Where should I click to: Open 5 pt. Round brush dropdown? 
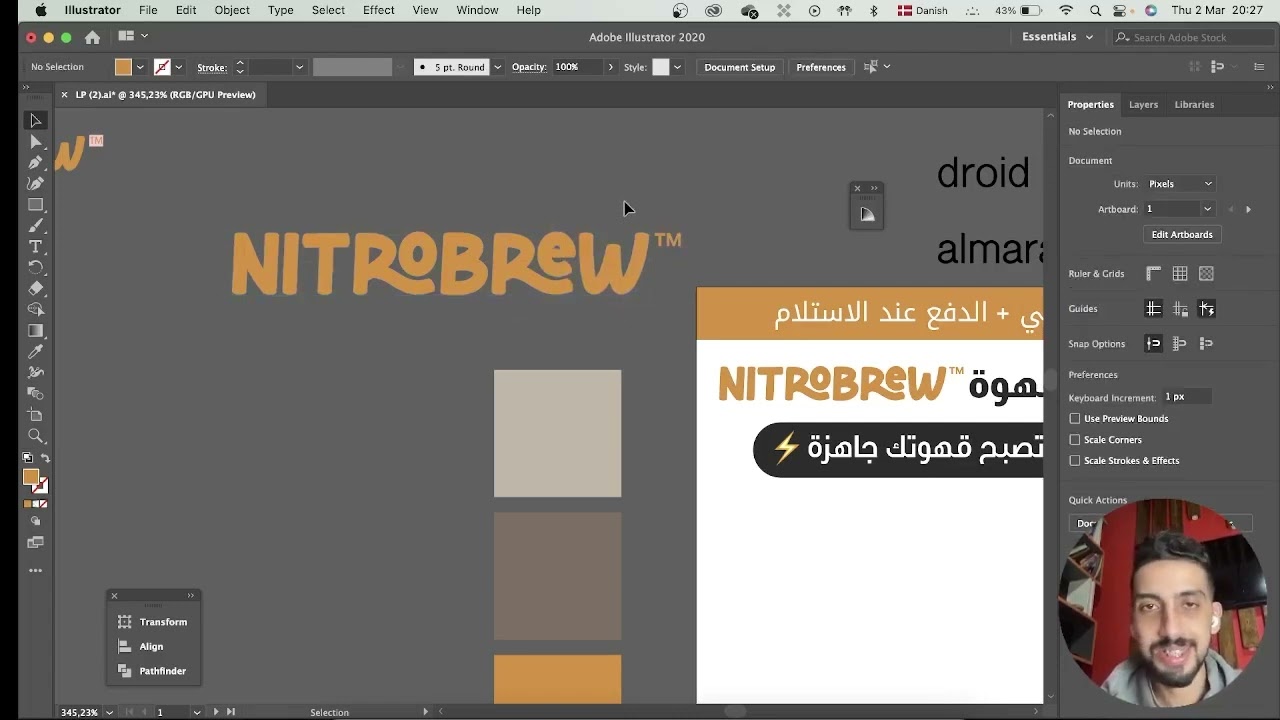(497, 67)
